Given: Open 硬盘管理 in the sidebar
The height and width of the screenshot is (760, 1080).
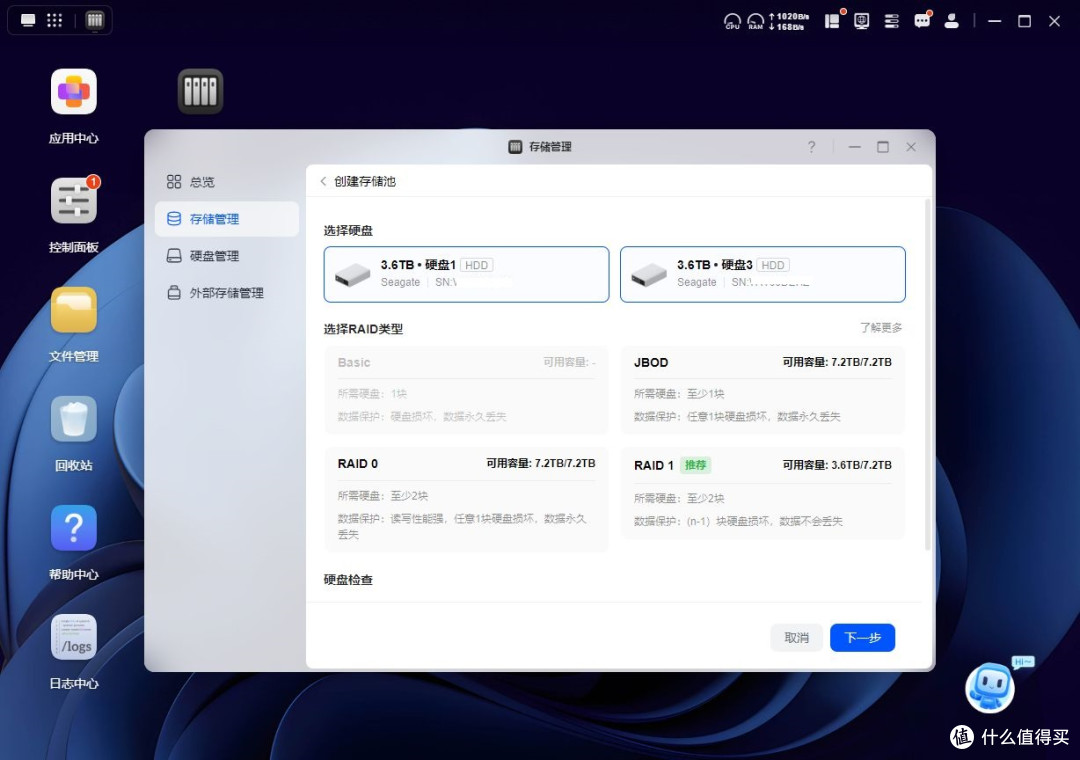Looking at the screenshot, I should 227,256.
